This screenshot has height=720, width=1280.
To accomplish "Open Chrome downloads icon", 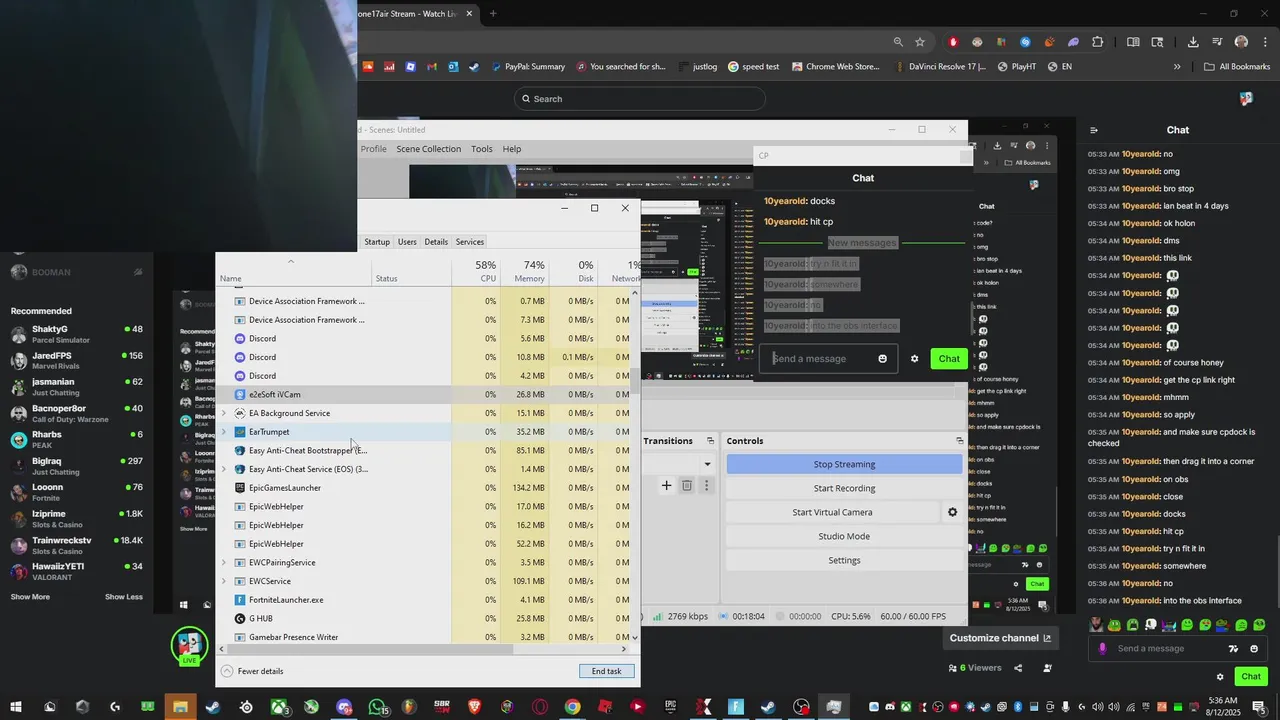I will pyautogui.click(x=1193, y=42).
